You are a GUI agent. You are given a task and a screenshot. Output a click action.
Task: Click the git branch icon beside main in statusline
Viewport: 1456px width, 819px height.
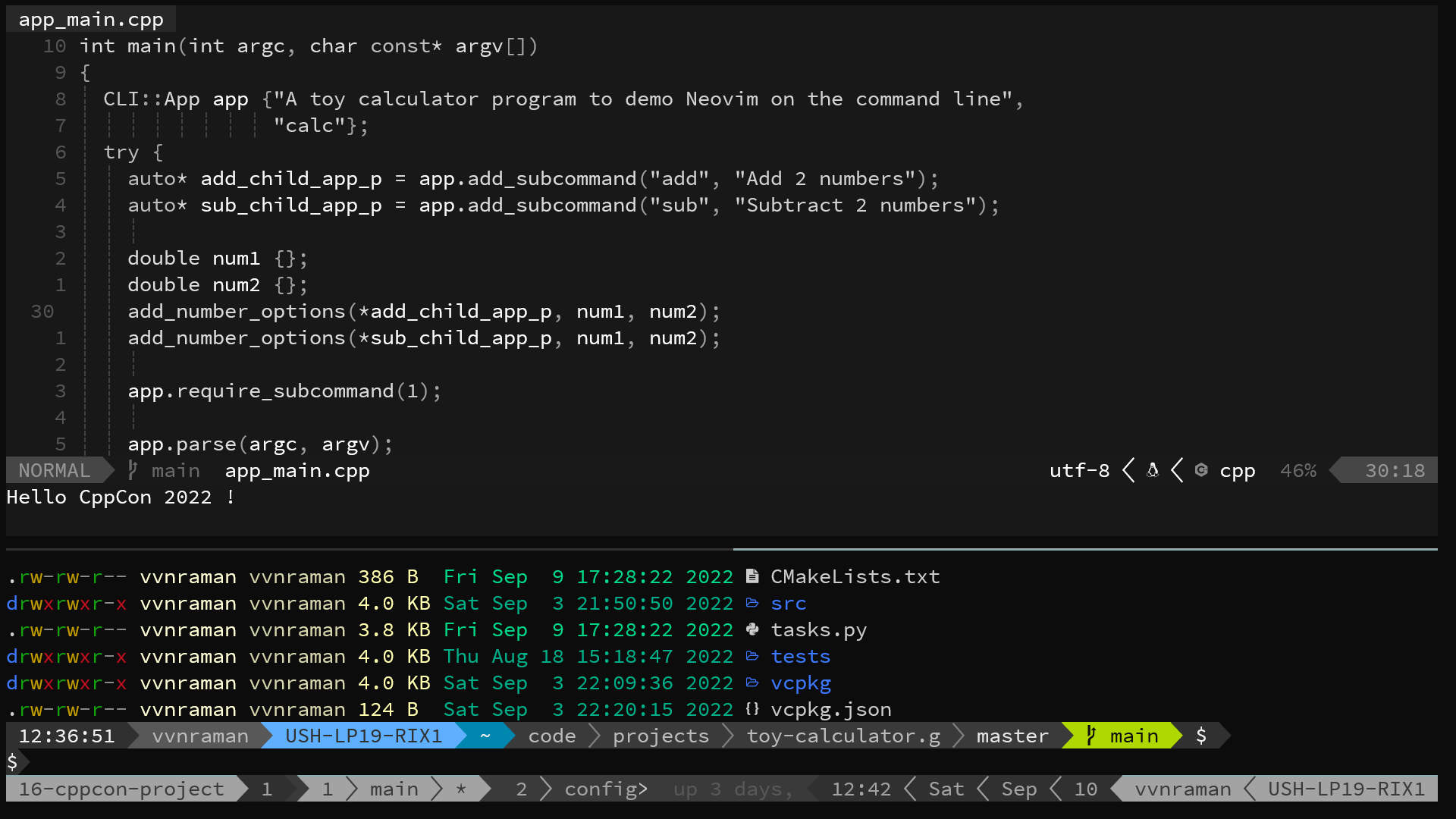click(x=133, y=470)
